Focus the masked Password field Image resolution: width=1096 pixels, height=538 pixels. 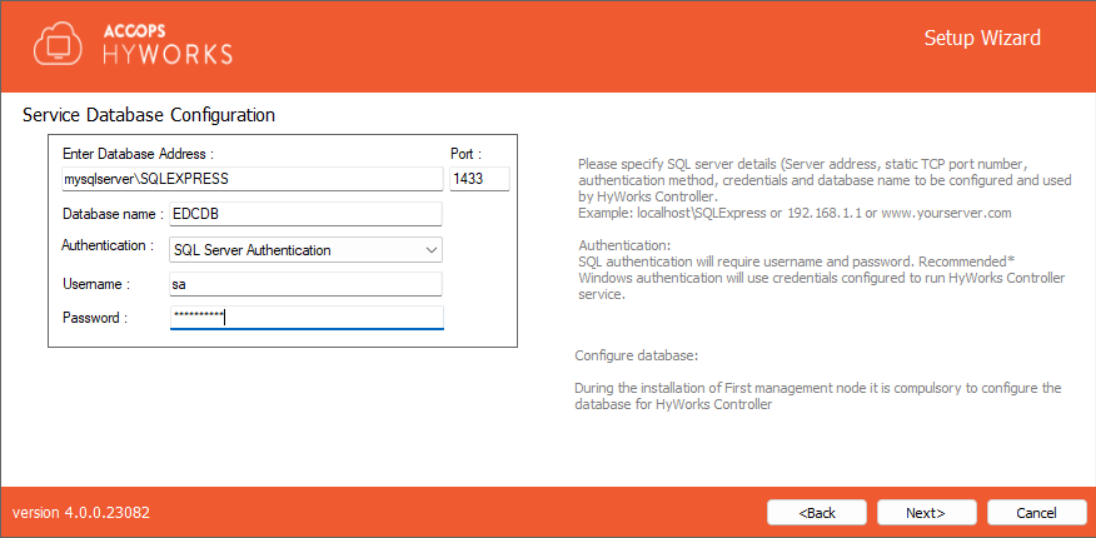305,318
